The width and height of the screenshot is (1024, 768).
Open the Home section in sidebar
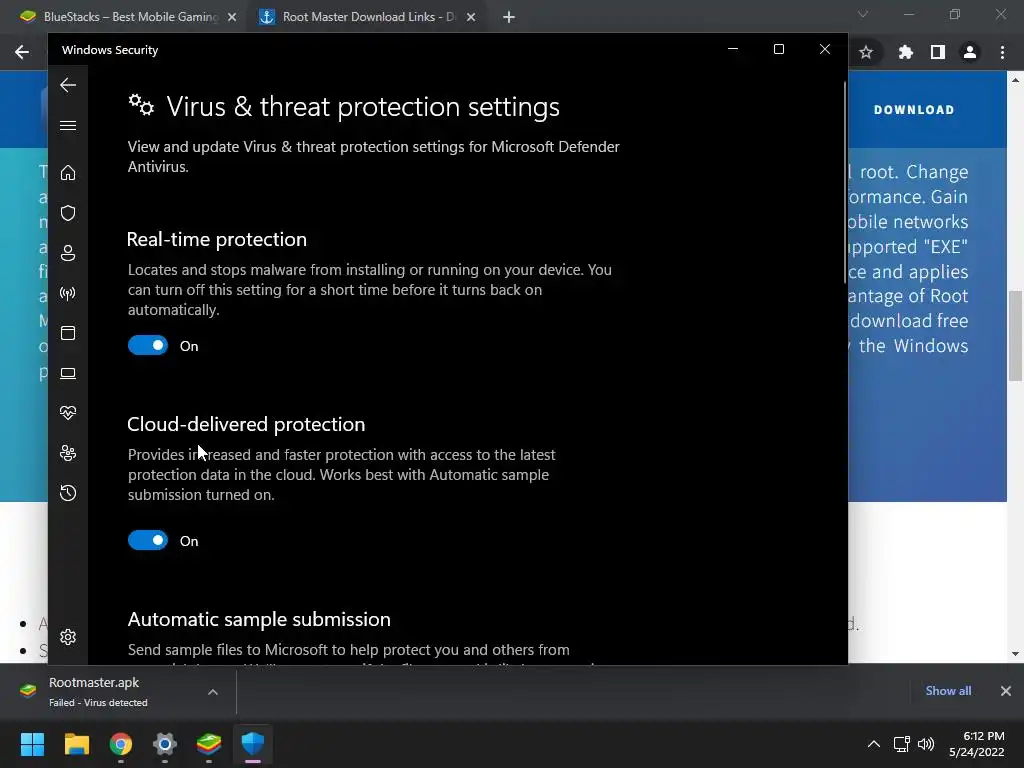68,172
